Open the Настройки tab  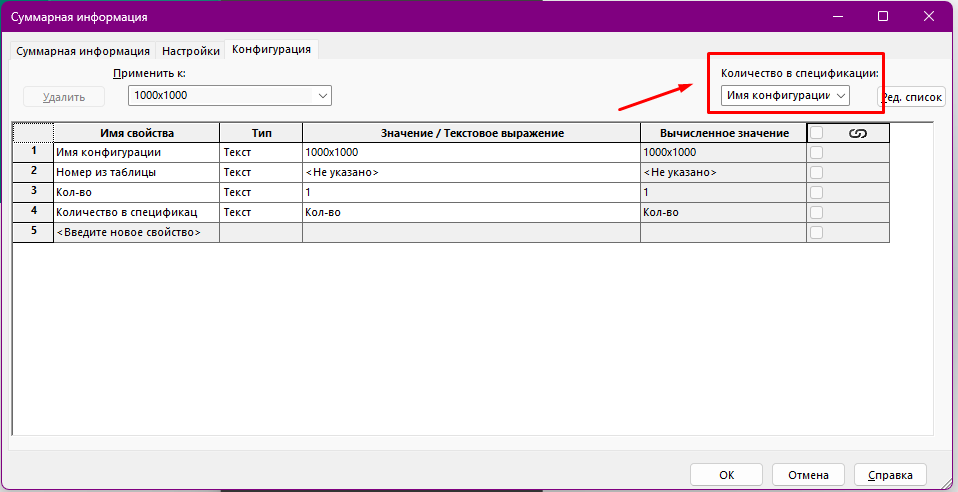190,51
